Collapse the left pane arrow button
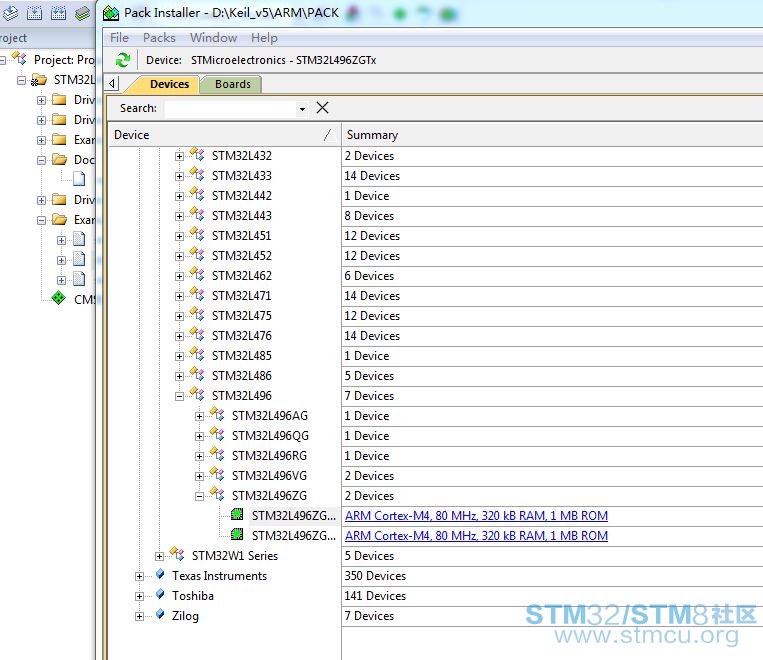This screenshot has width=763, height=660. point(112,84)
